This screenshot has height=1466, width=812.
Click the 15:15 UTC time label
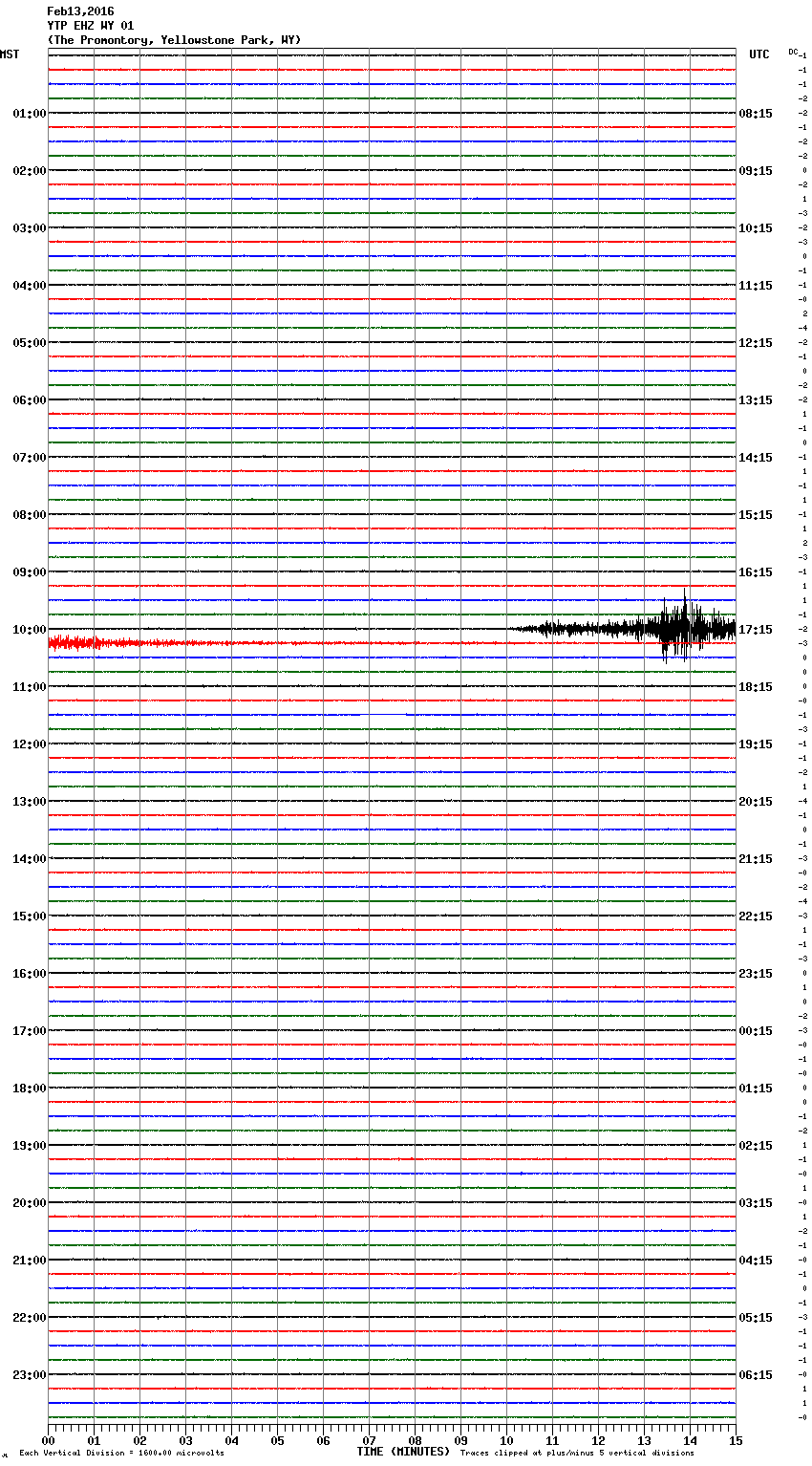pos(756,515)
